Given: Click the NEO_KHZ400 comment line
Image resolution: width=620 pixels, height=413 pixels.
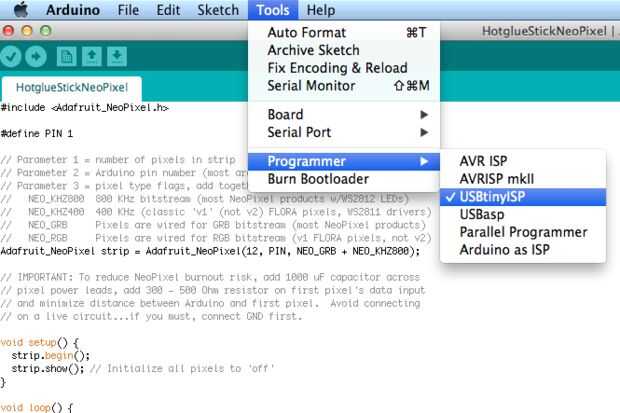Looking at the screenshot, I should pos(215,212).
